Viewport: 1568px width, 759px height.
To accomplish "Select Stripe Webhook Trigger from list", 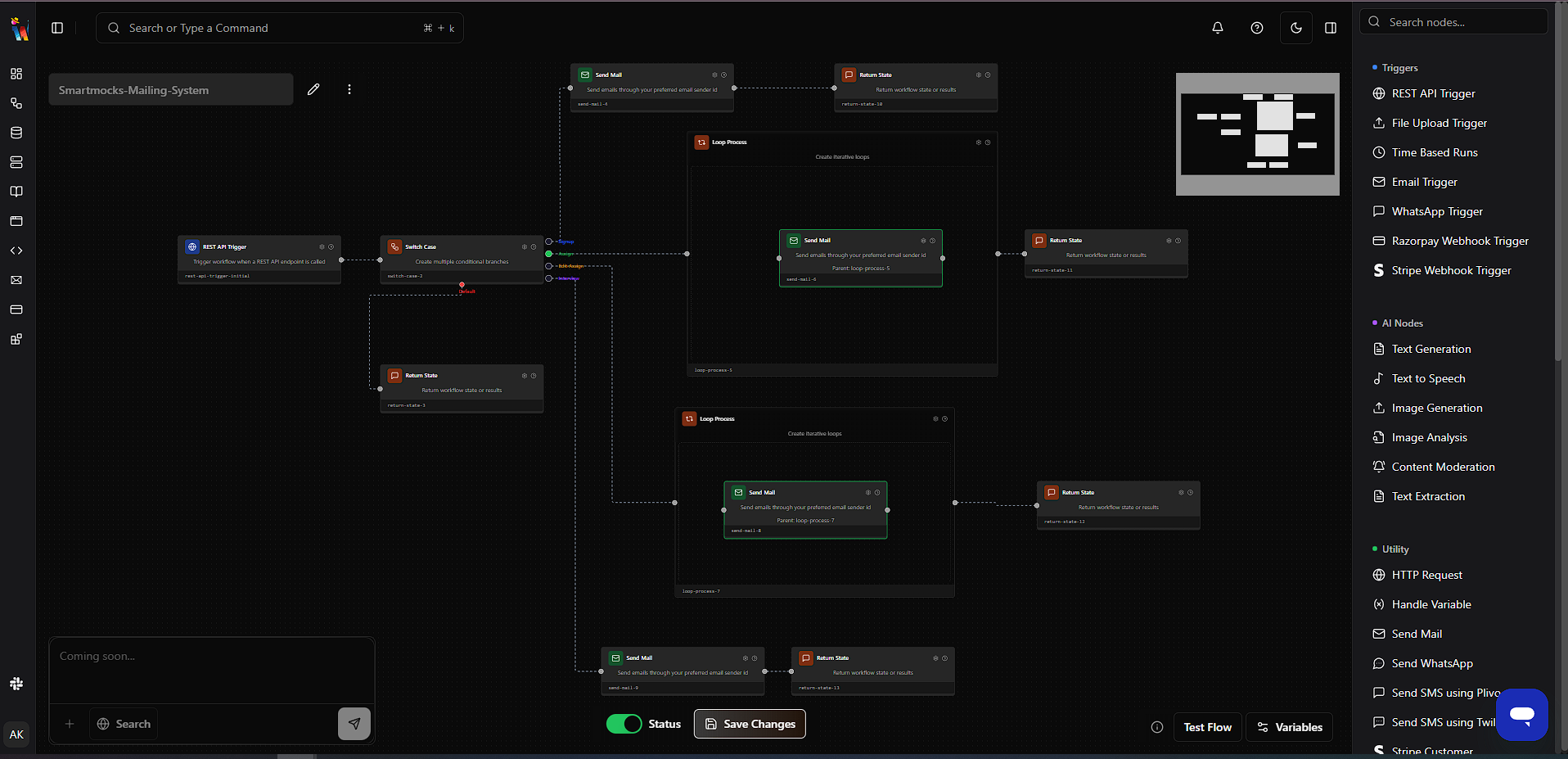I will point(1451,270).
